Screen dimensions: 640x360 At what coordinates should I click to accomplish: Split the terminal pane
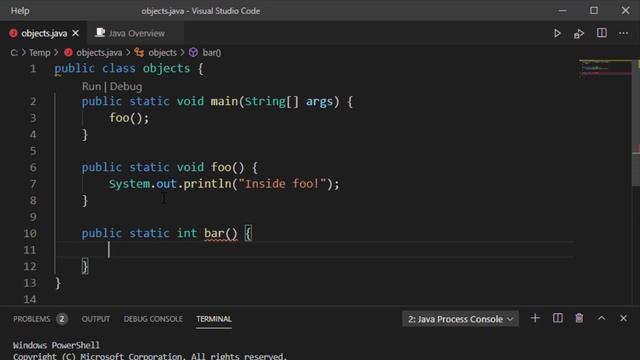pos(558,318)
